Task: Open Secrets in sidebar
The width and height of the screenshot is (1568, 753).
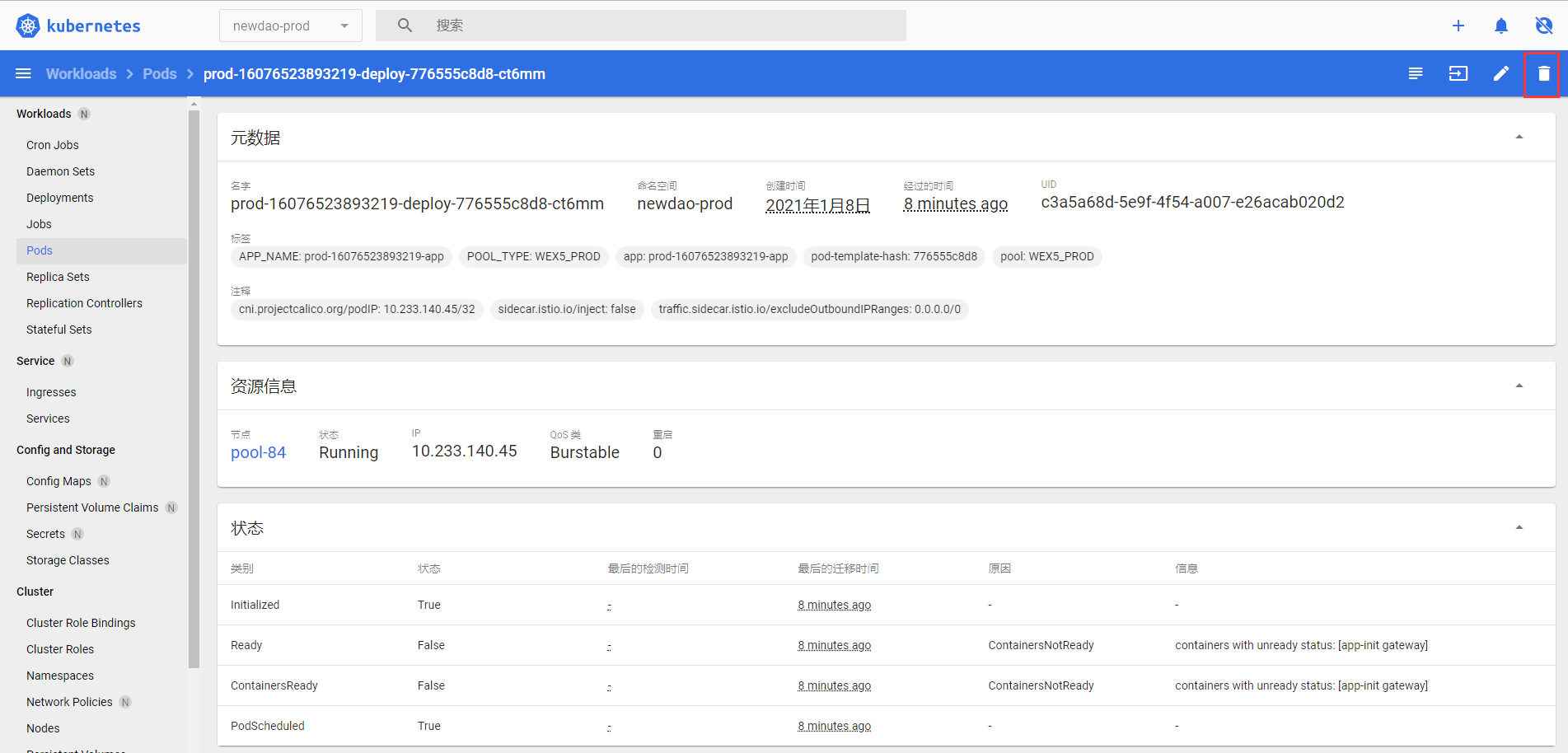Action: coord(45,534)
